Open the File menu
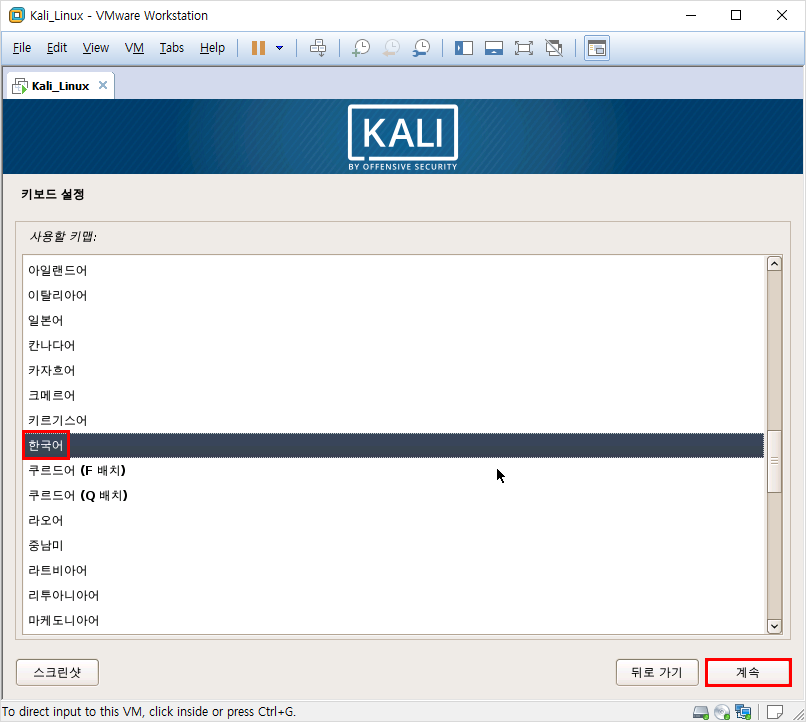The image size is (806, 722). tap(22, 48)
